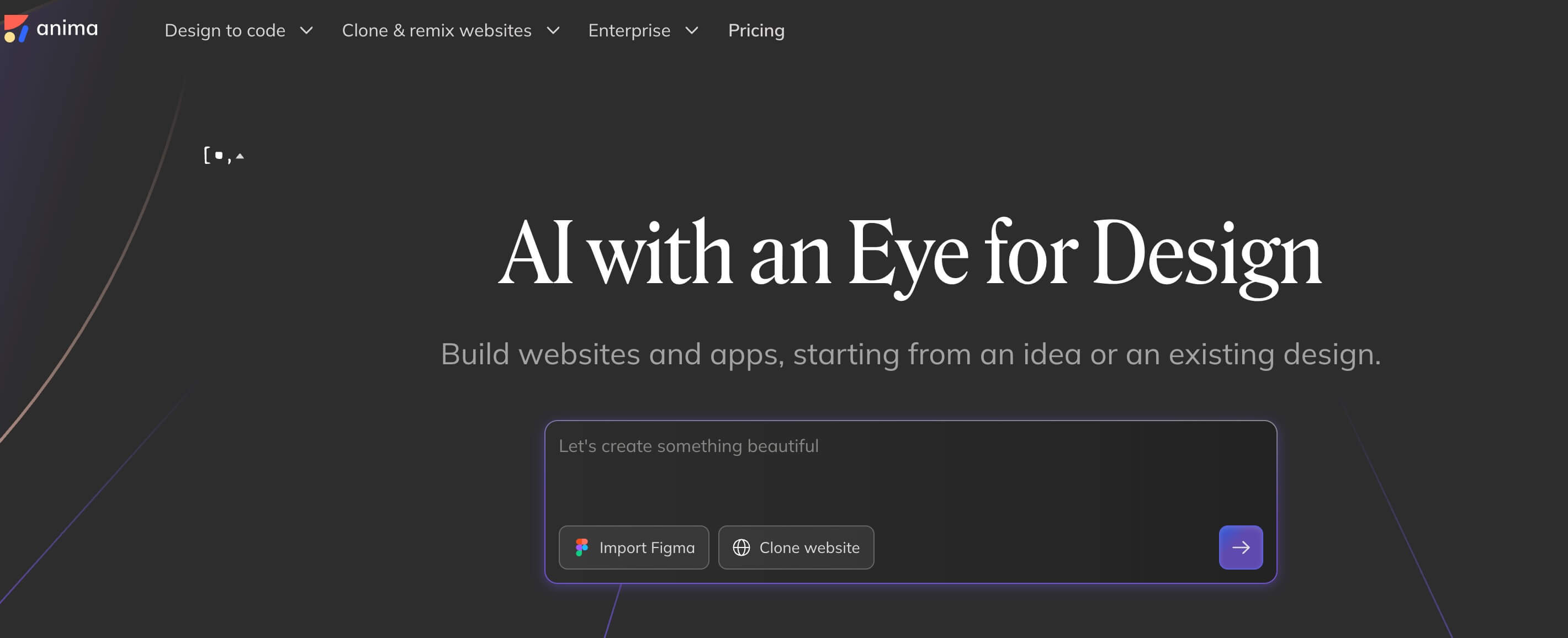Click the anima logo icon
Screen dimensions: 1568x638
coord(16,29)
